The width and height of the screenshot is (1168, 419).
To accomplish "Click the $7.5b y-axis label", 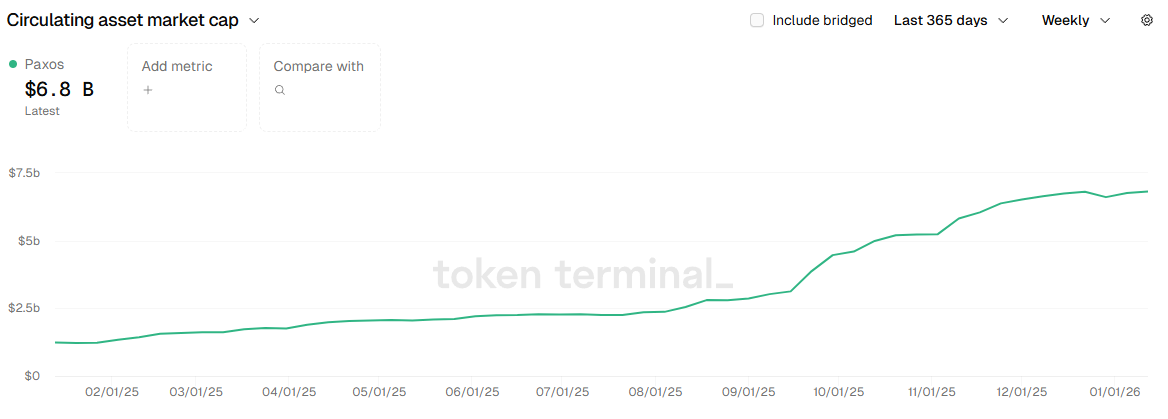I will (x=24, y=173).
